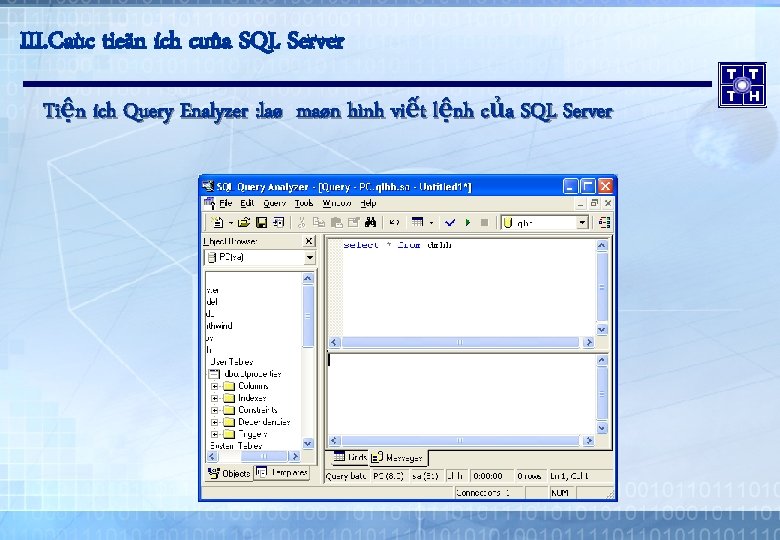Click the Copy toolbar icon
Viewport: 780px width, 540px height.
coord(319,223)
